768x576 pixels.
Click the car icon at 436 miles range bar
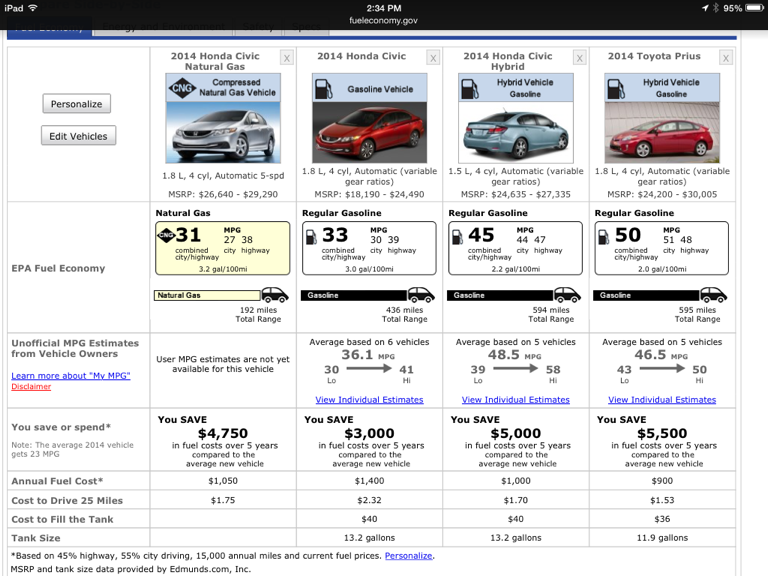(x=421, y=295)
